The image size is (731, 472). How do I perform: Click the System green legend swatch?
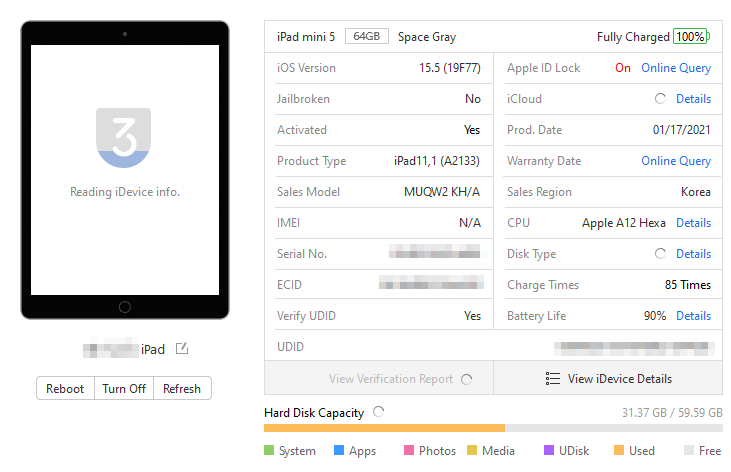point(269,450)
